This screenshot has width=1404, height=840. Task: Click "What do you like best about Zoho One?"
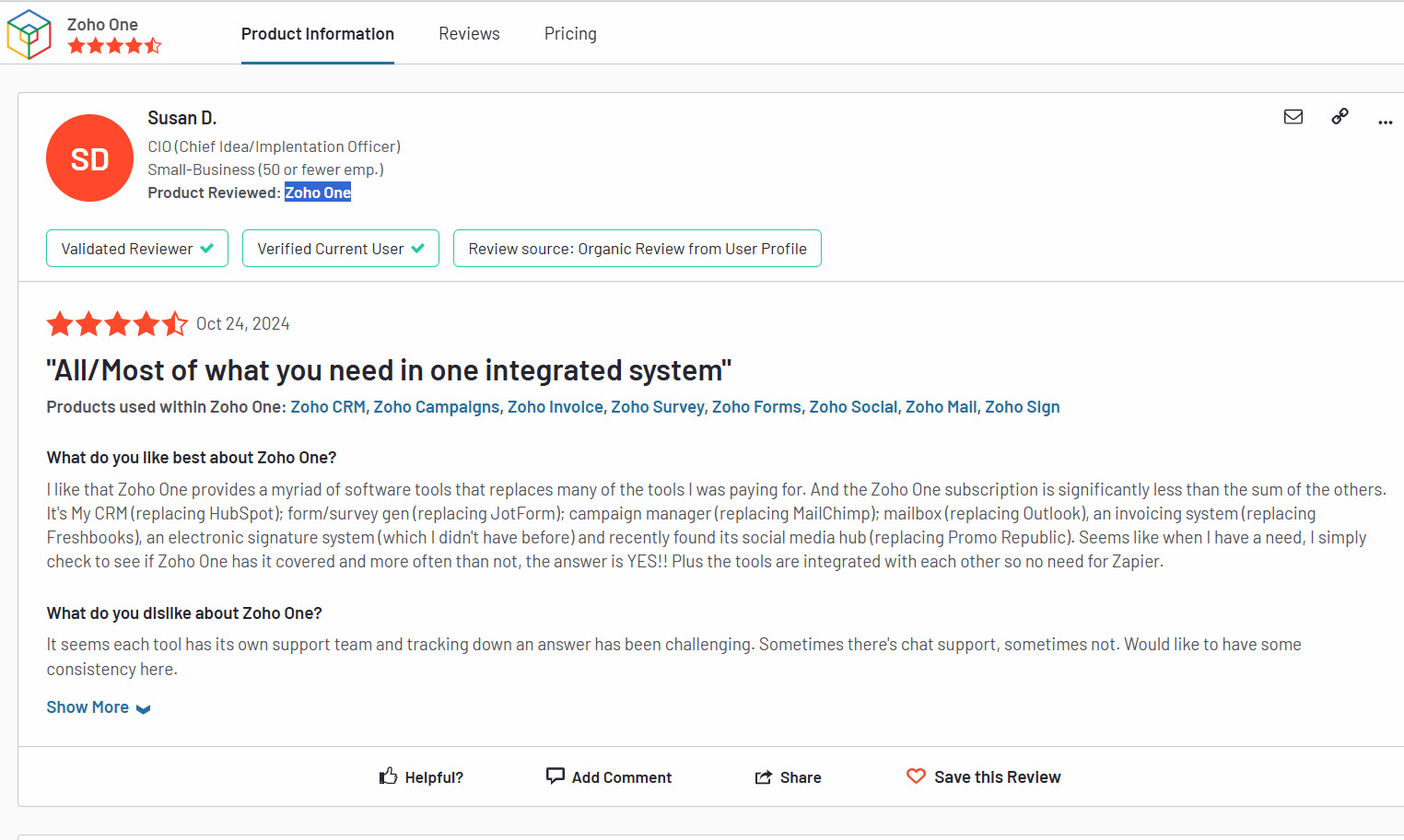coord(192,458)
